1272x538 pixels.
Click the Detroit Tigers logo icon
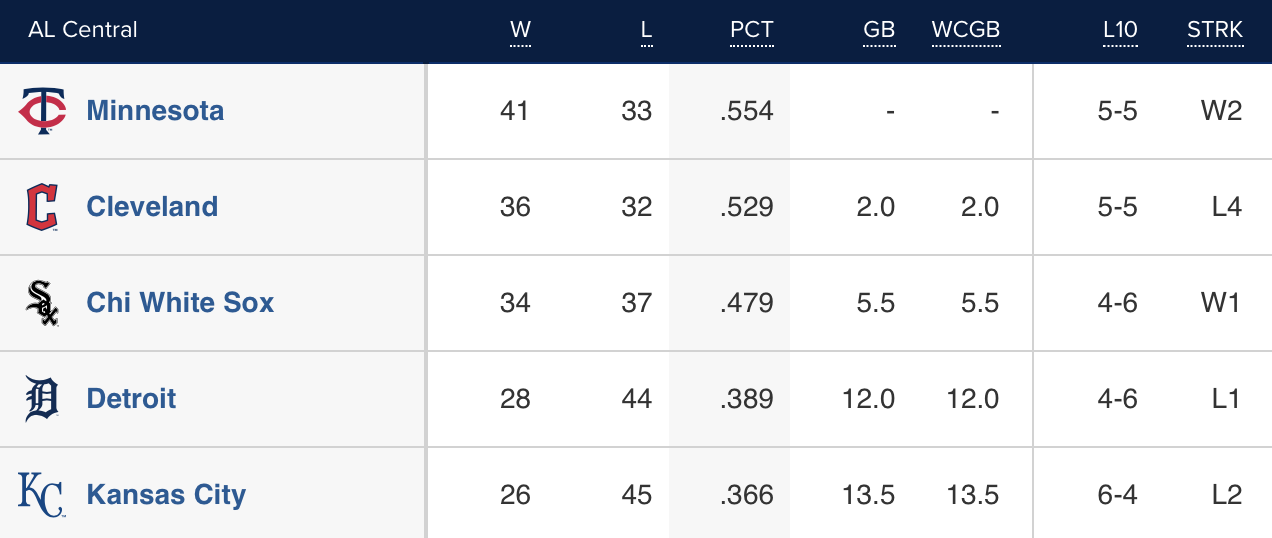(x=42, y=399)
